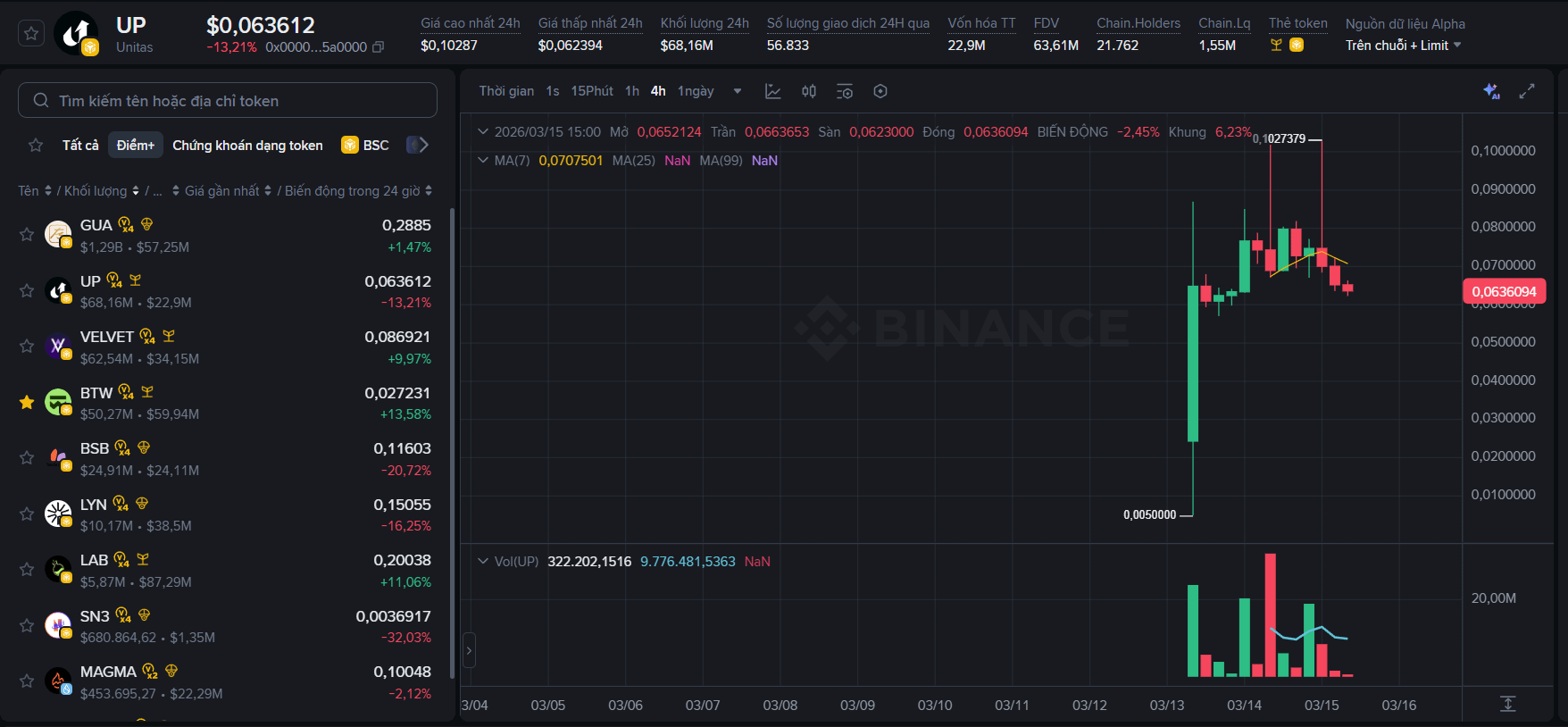
Task: Click the VELVET token logo
Action: [x=58, y=347]
